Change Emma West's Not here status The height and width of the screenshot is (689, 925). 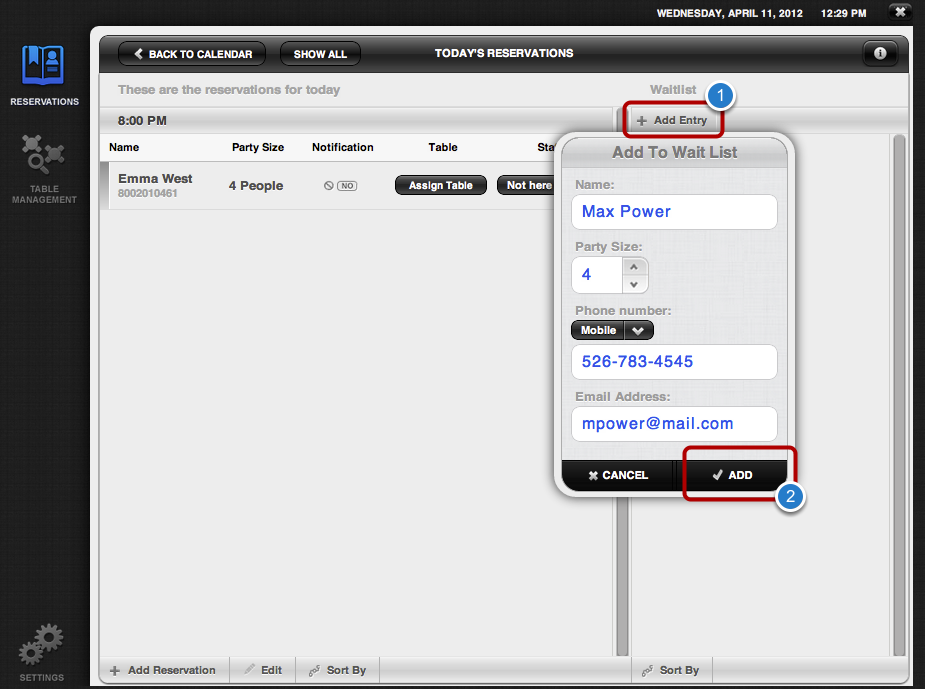[x=526, y=185]
